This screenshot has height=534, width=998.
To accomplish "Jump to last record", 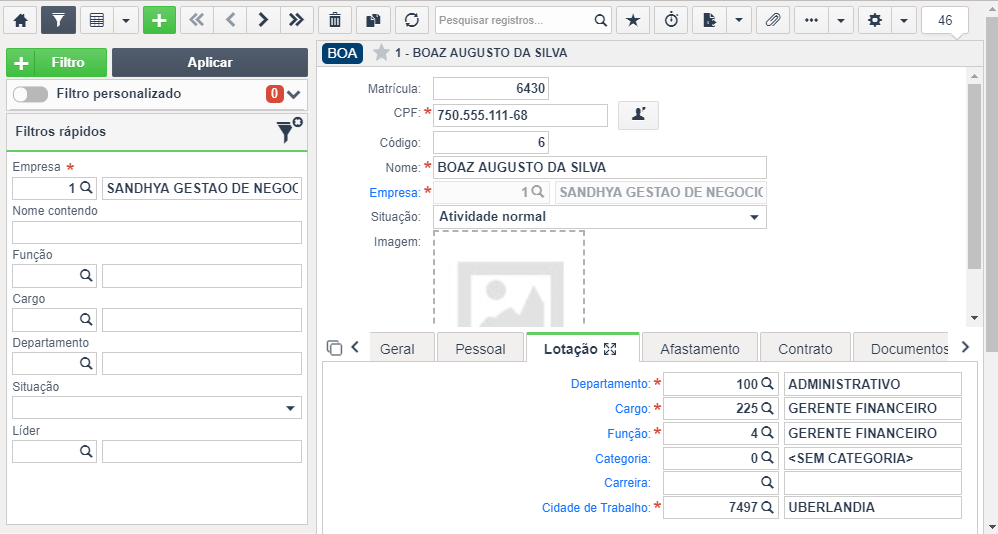I will click(296, 20).
